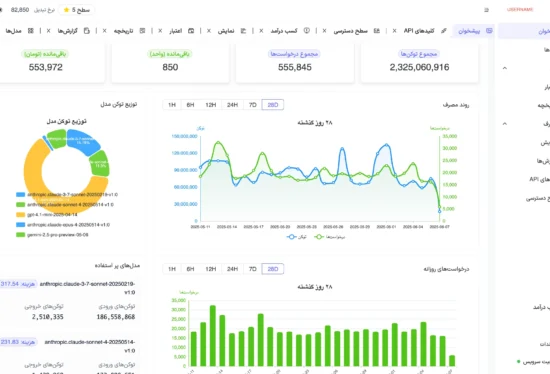The image size is (550, 374).
Task: Click the total tokens value 2,325,060,916
Action: (419, 67)
